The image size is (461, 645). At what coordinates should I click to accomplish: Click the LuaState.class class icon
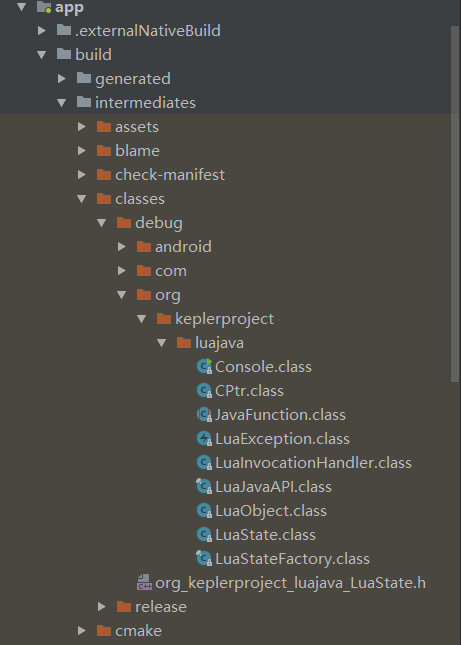click(x=204, y=534)
